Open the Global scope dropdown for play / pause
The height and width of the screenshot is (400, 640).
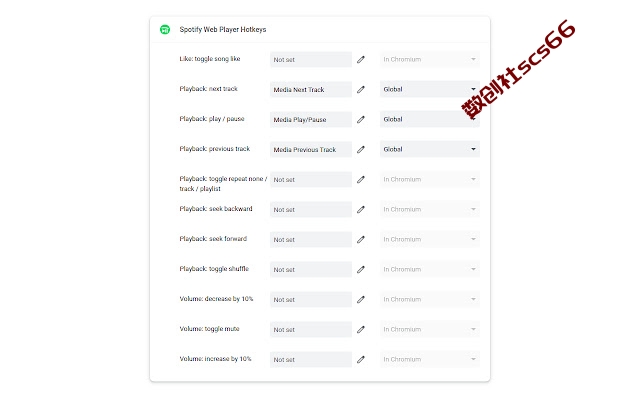click(430, 120)
